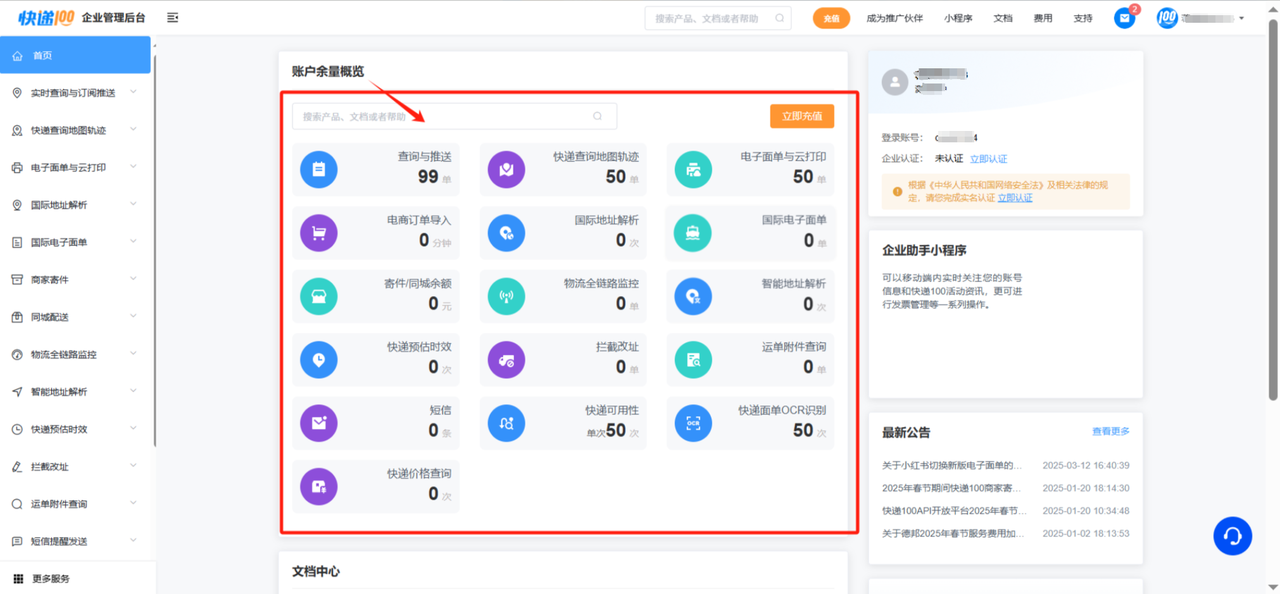Expand the sidebar 国际地址解析 menu
Viewport: 1280px width, 594px height.
pyautogui.click(x=77, y=205)
